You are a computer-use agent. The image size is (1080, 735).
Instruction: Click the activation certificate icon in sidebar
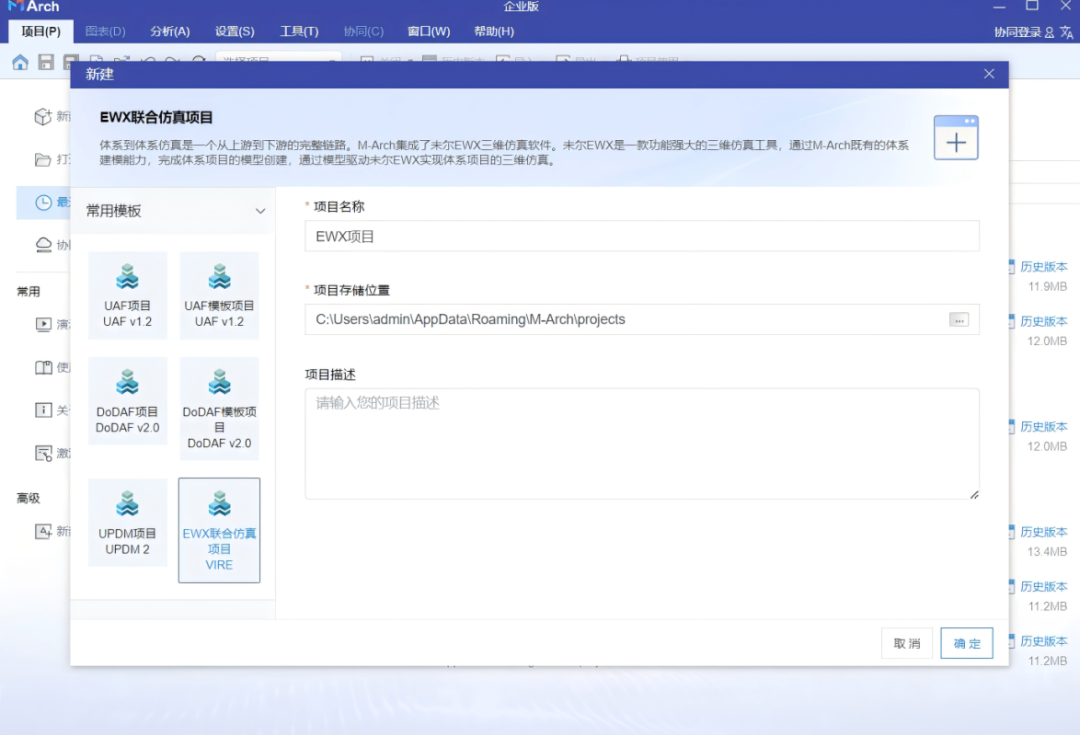click(x=43, y=453)
